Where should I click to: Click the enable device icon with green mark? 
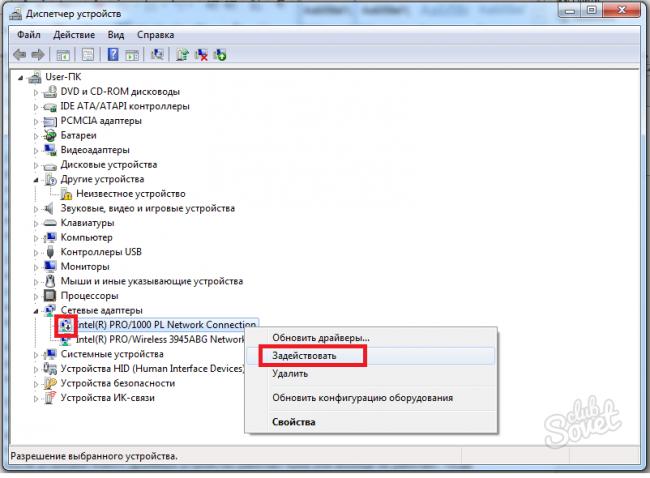[x=218, y=54]
